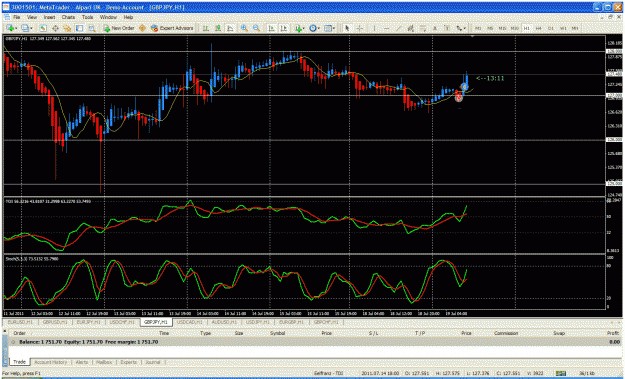Switch to USDCAD,H1 chart tab
Screen dimensions: 625x379
(x=190, y=322)
